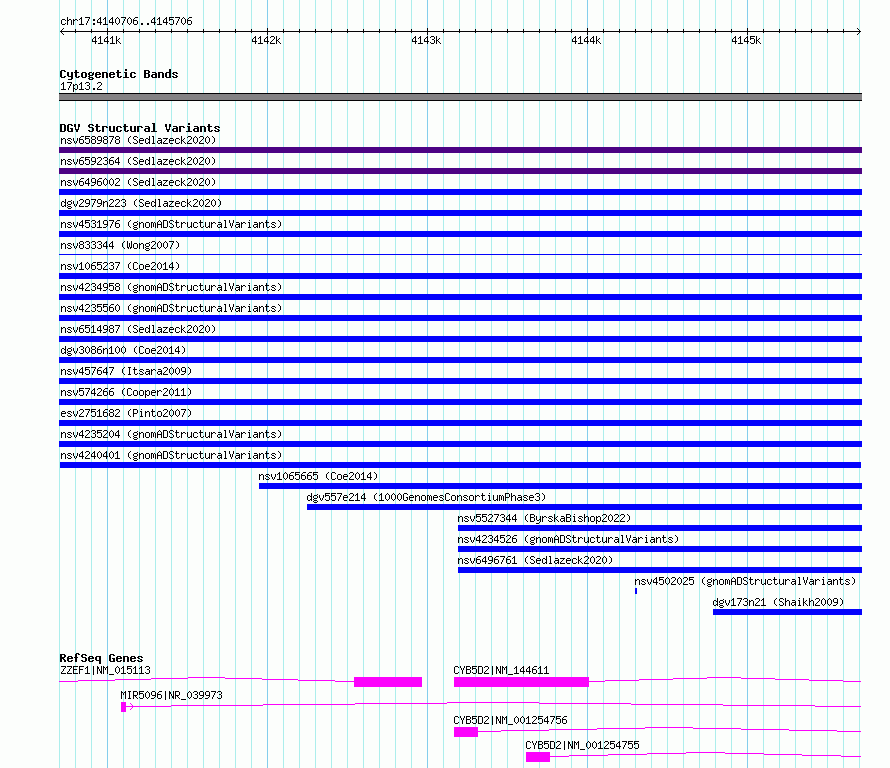Click the ruler's right scroll arrow
The height and width of the screenshot is (768, 890).
click(x=858, y=32)
